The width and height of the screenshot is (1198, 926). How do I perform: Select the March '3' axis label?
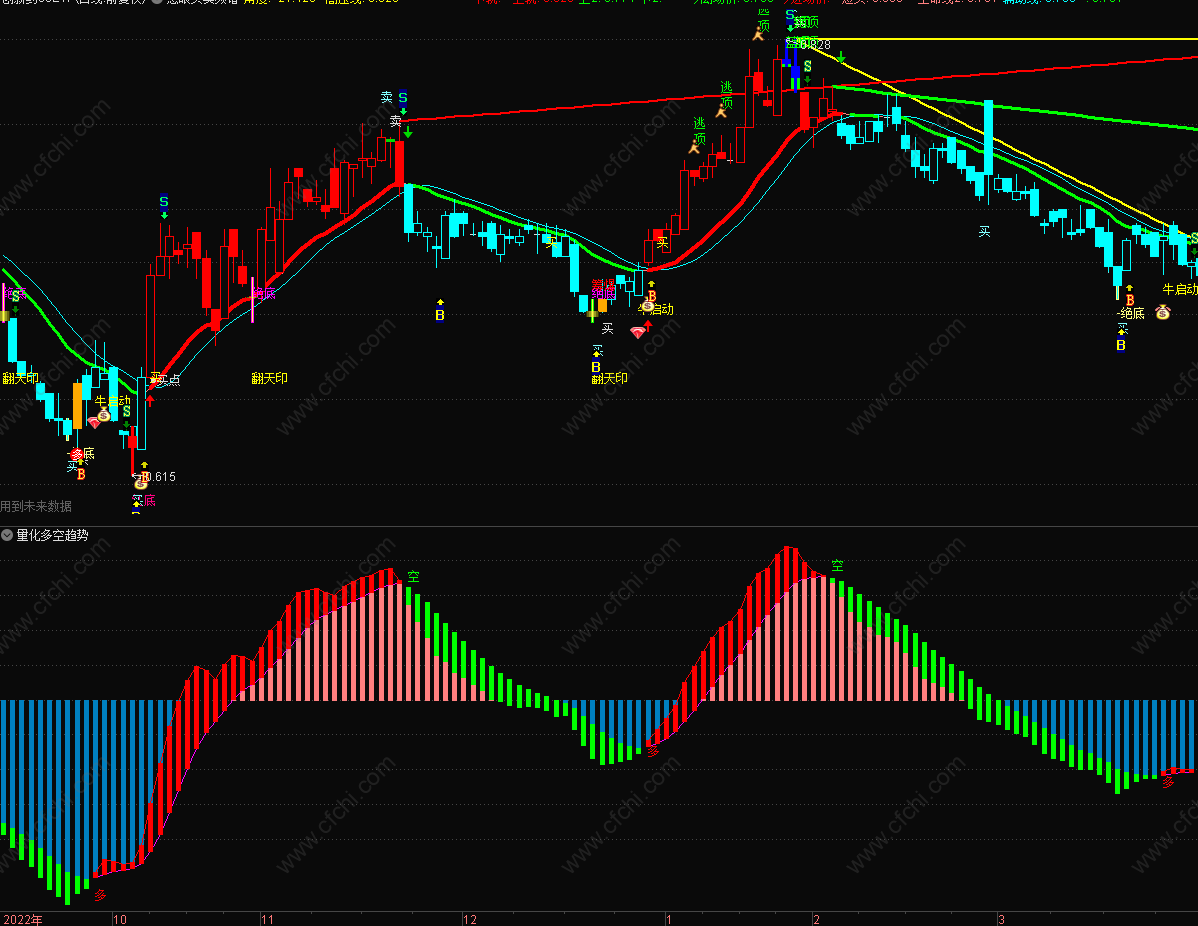pyautogui.click(x=1001, y=919)
